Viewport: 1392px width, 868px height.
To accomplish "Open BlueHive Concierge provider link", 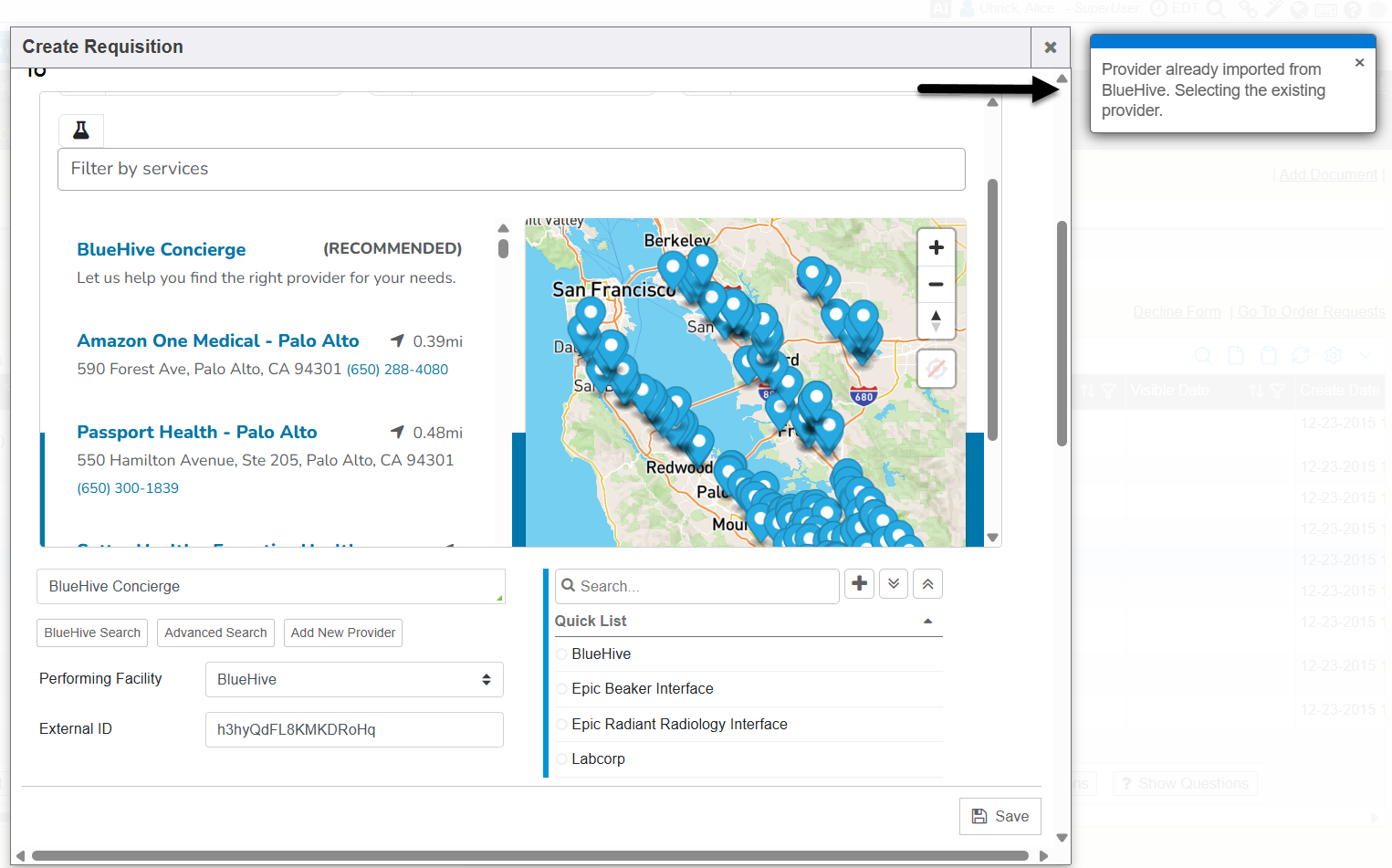I will click(162, 250).
